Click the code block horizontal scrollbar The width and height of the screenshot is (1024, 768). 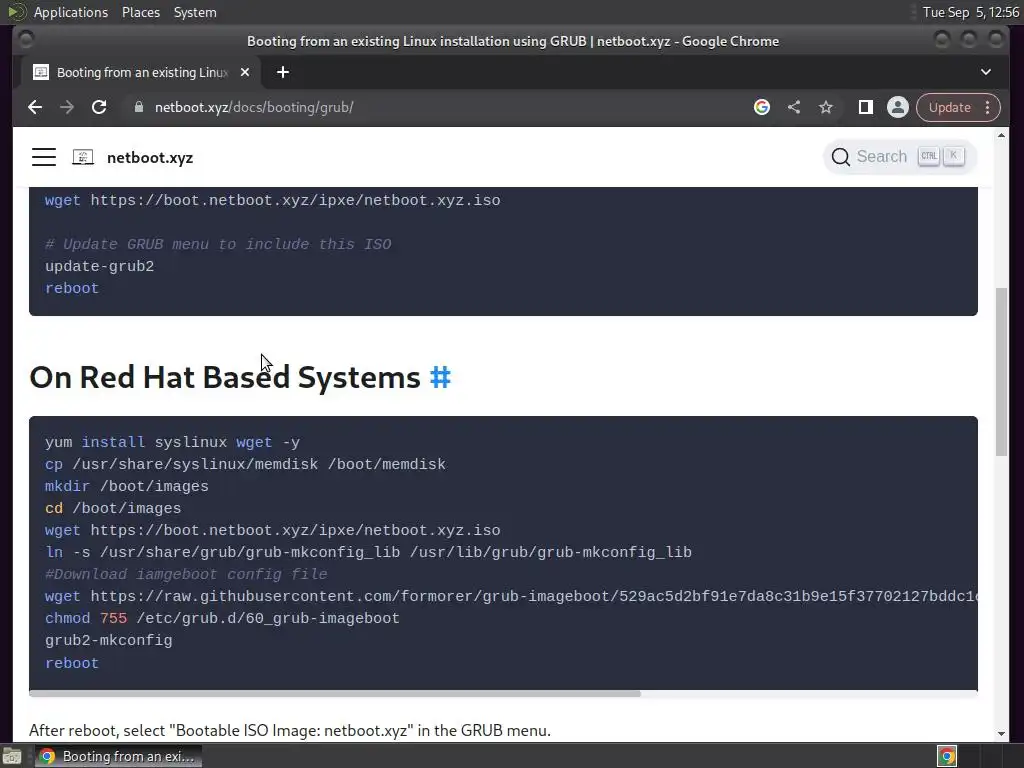[x=335, y=694]
